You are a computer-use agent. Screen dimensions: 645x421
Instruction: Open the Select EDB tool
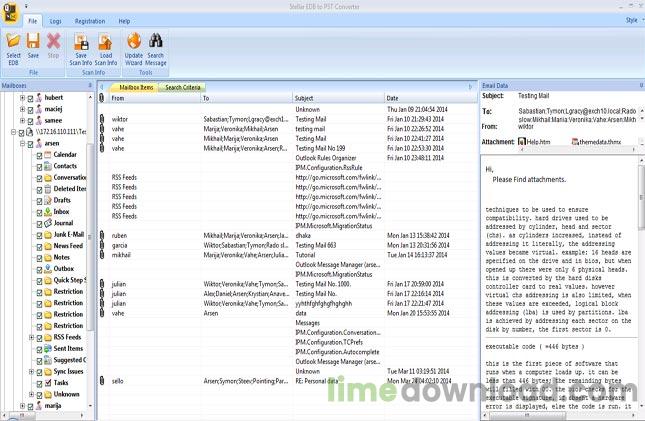coord(13,49)
